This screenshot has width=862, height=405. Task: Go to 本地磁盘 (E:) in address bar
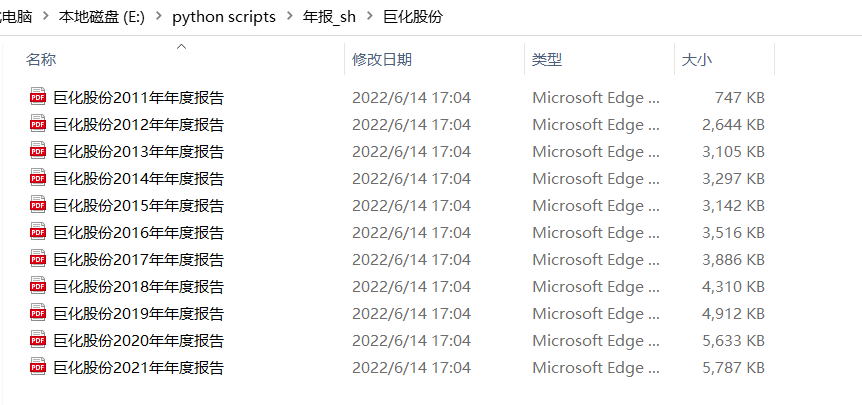(103, 18)
